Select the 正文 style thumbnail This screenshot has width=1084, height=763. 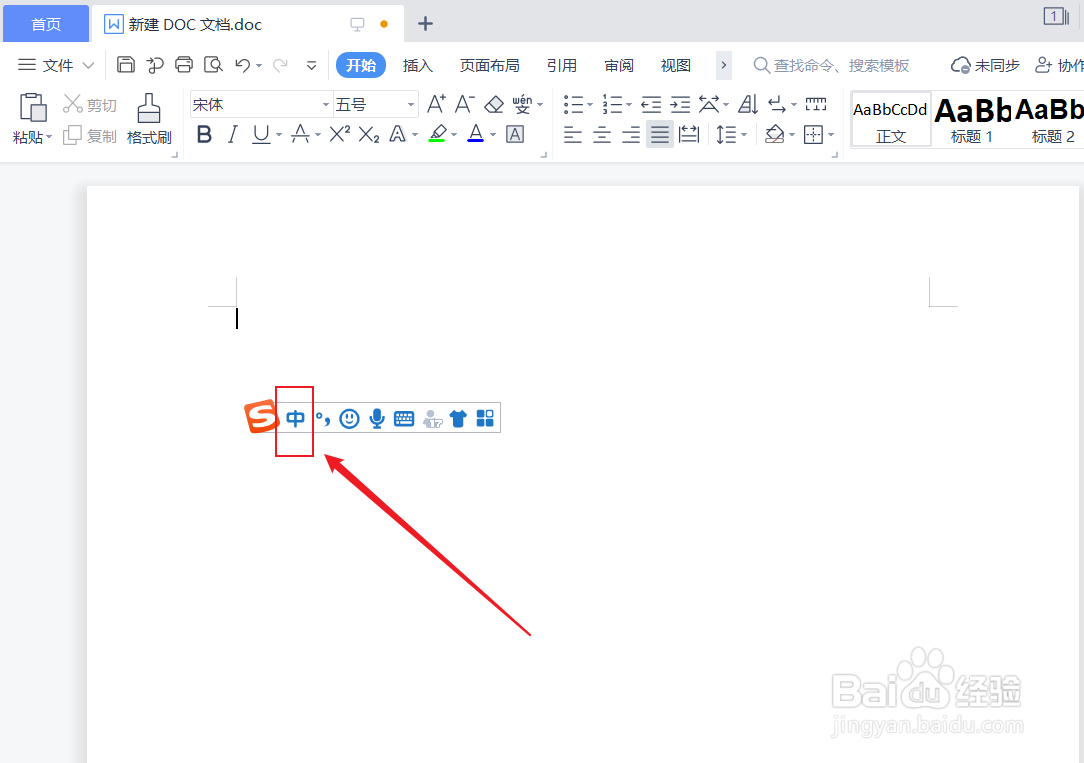tap(890, 119)
